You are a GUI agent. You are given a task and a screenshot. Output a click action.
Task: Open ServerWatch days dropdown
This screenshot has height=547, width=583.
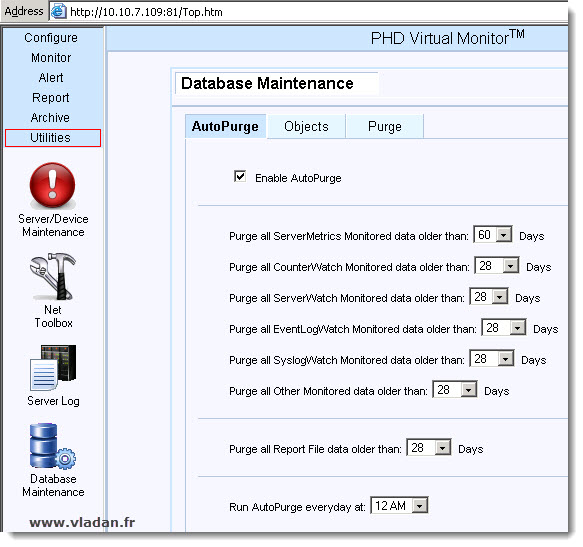[489, 297]
